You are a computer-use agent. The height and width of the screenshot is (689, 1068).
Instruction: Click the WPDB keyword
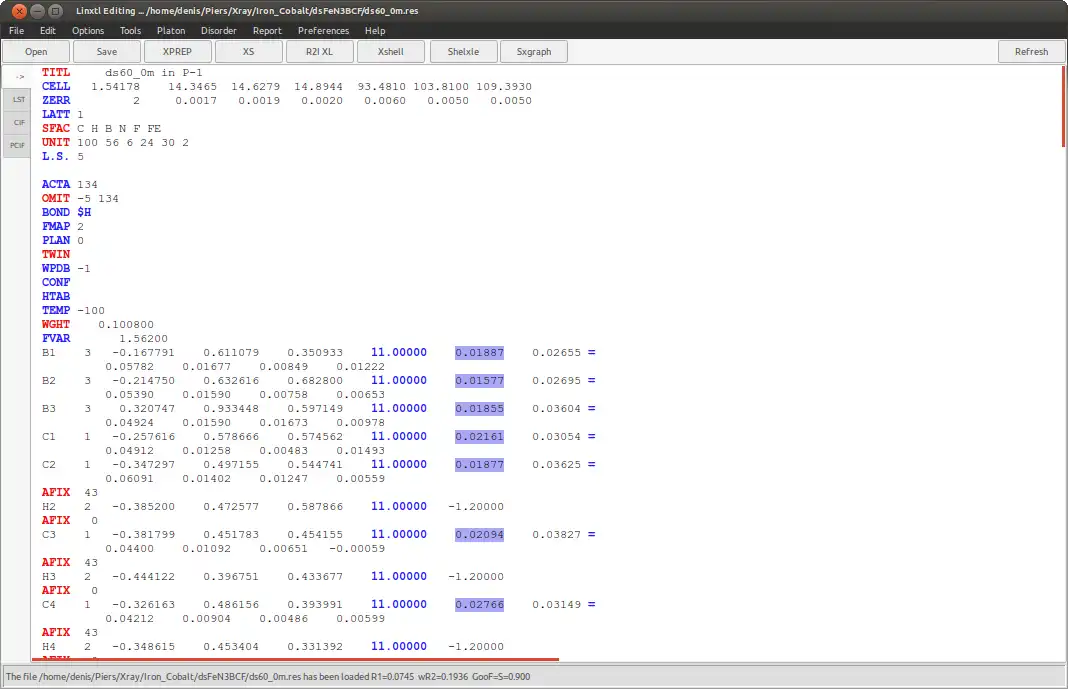(x=56, y=268)
